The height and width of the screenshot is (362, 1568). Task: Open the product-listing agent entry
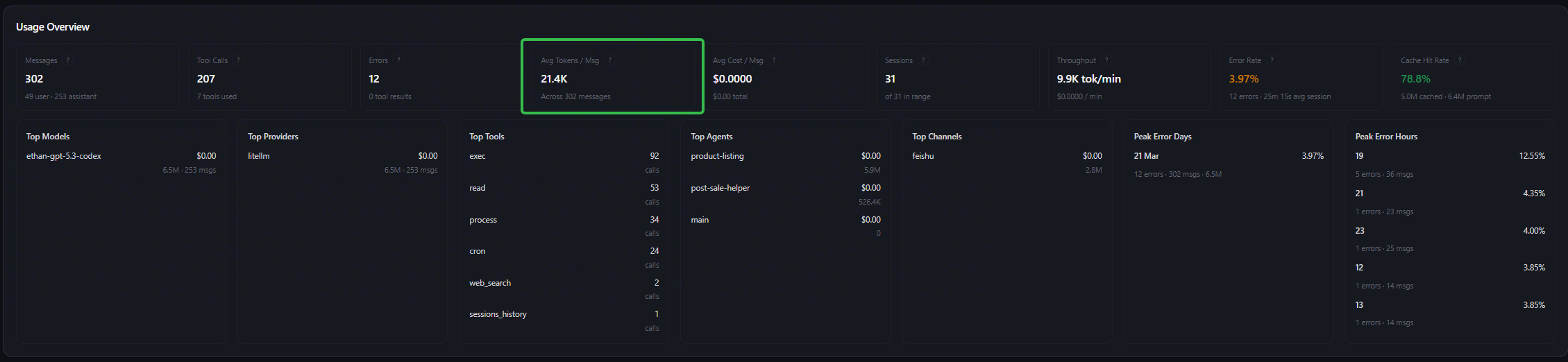(x=717, y=156)
